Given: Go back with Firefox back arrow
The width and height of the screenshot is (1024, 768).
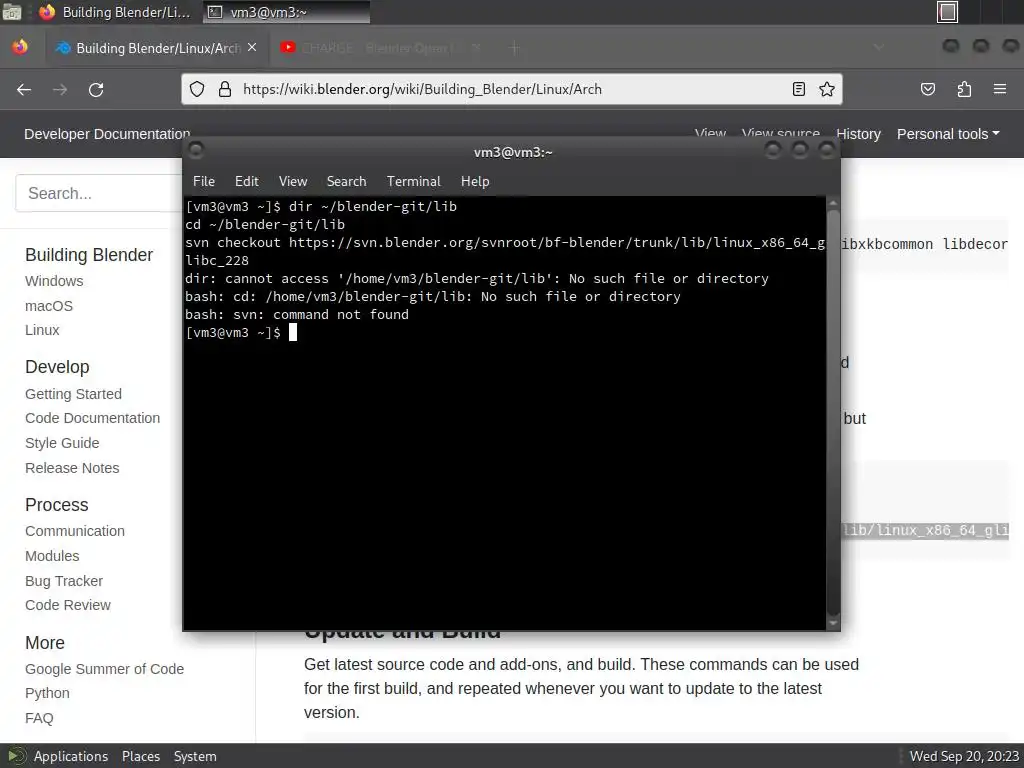Looking at the screenshot, I should [x=24, y=89].
